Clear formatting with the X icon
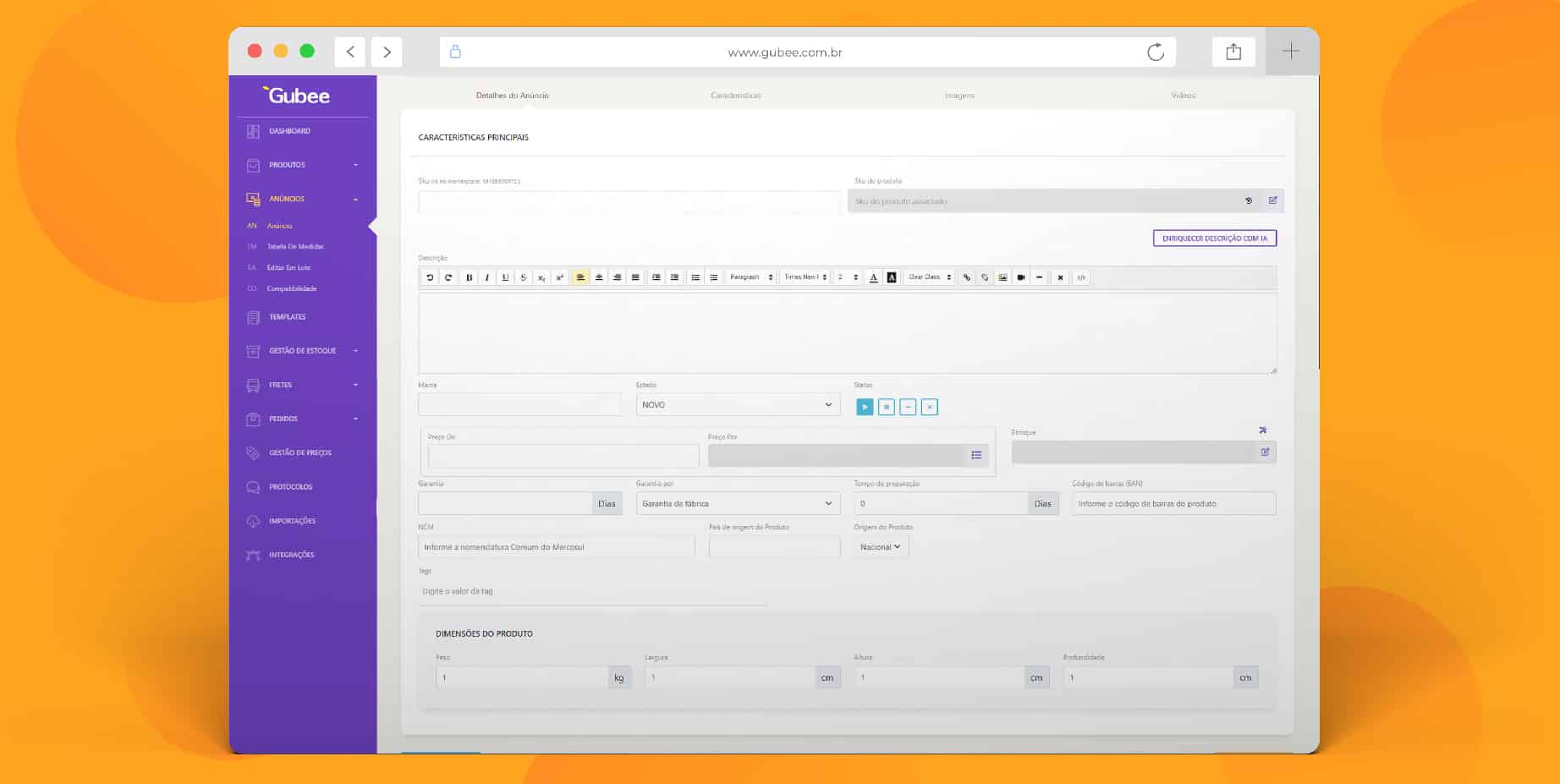This screenshot has width=1560, height=784. pyautogui.click(x=1060, y=277)
